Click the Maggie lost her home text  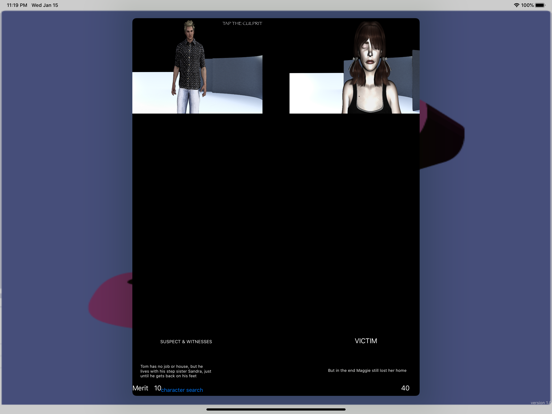pyautogui.click(x=367, y=370)
